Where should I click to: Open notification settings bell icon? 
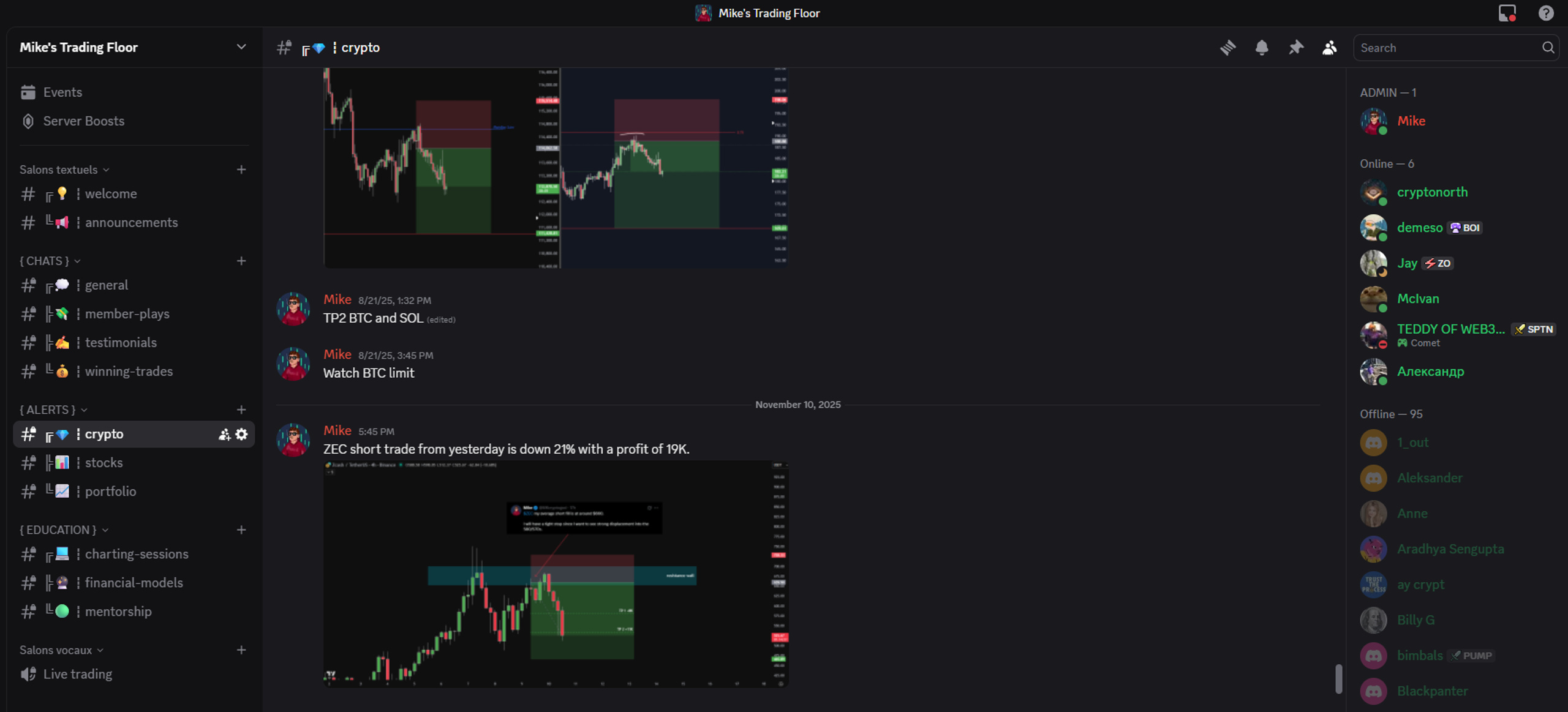[x=1262, y=48]
